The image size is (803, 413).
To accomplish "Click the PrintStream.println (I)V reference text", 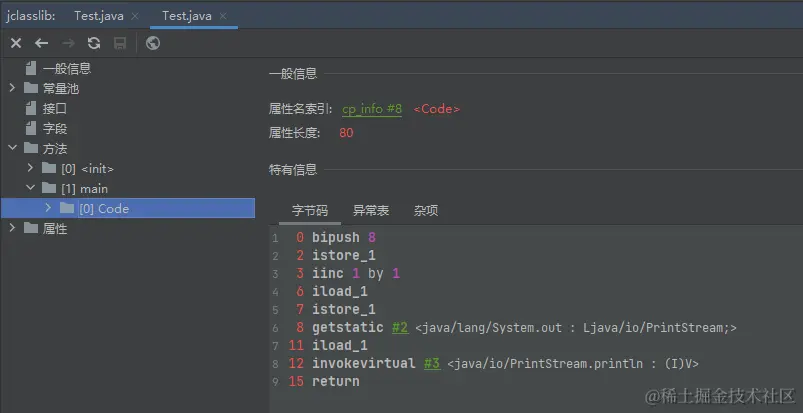I will click(x=573, y=364).
